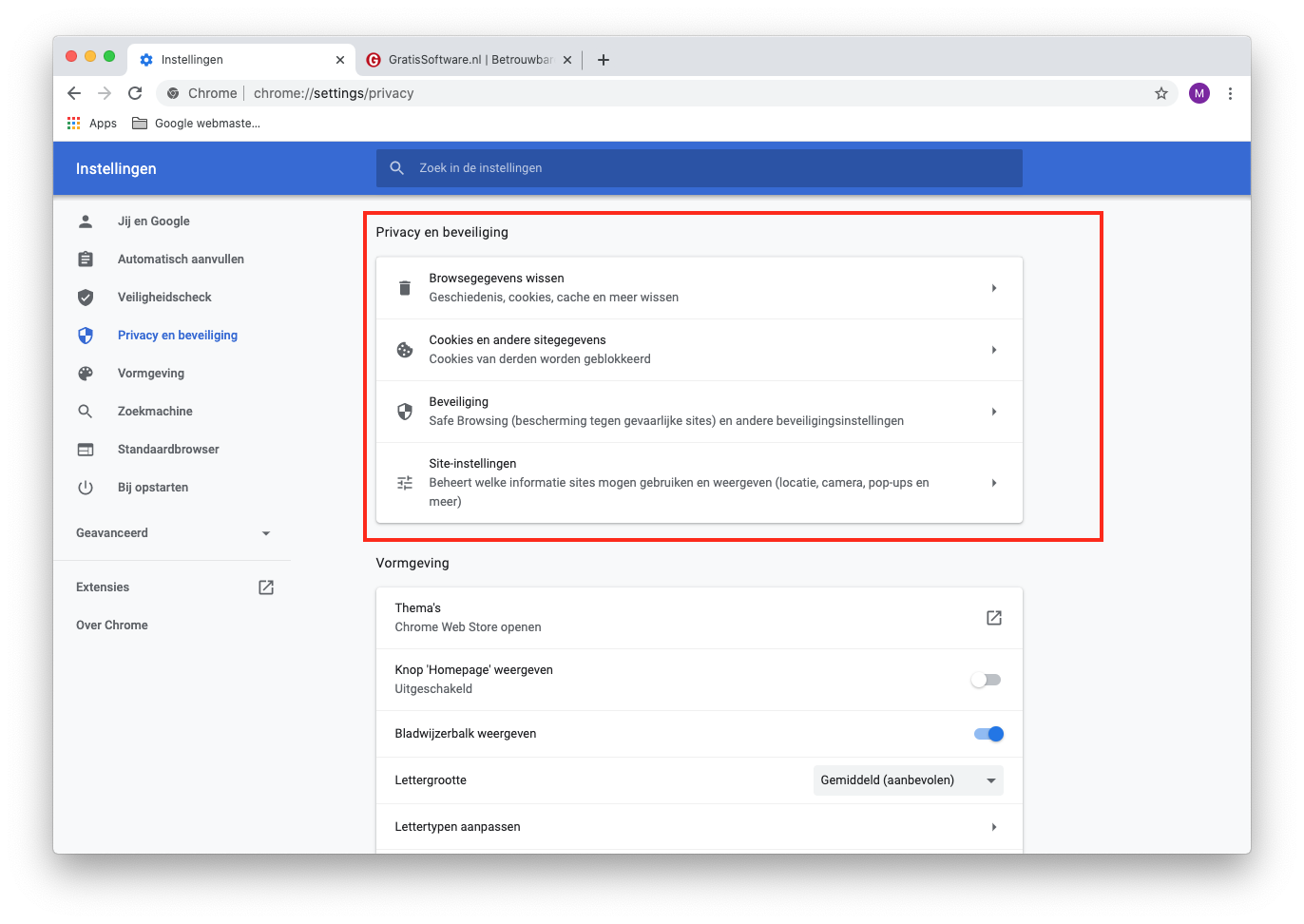1304x924 pixels.
Task: Click the purple profile avatar icon
Action: (1199, 93)
